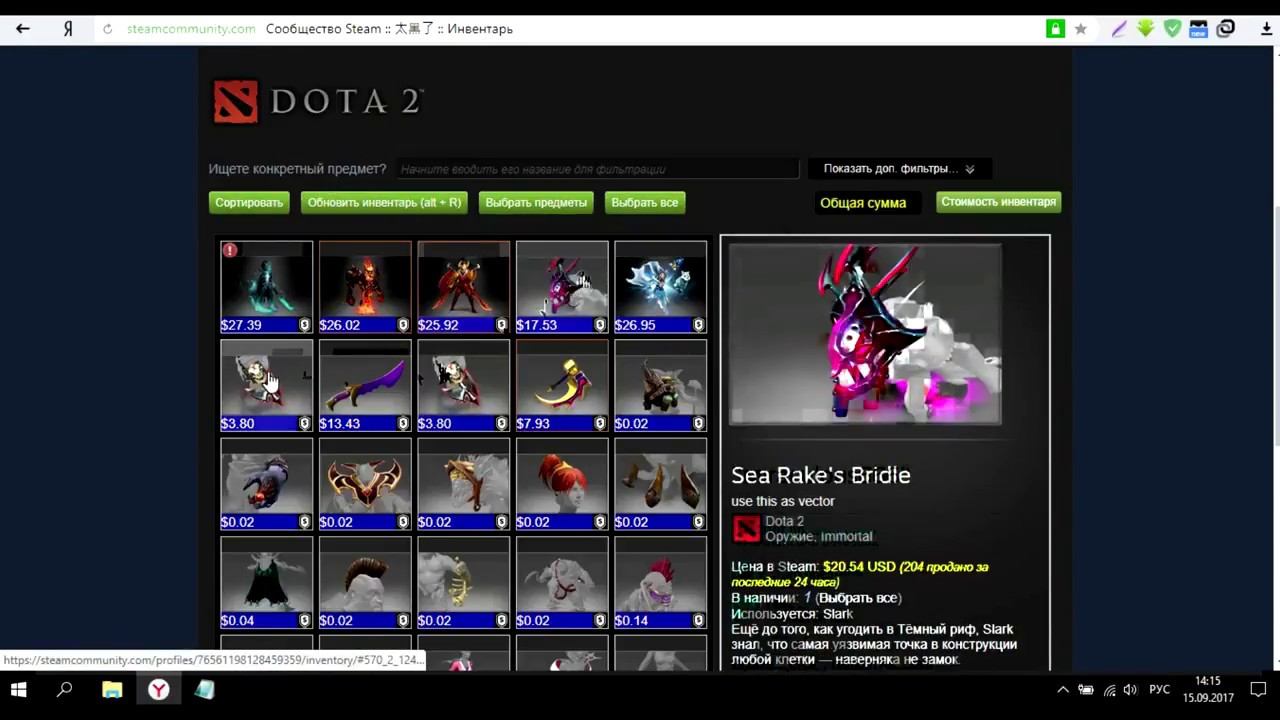Click the 'Выбрать предметы' button
Viewport: 1280px width, 720px height.
point(536,202)
